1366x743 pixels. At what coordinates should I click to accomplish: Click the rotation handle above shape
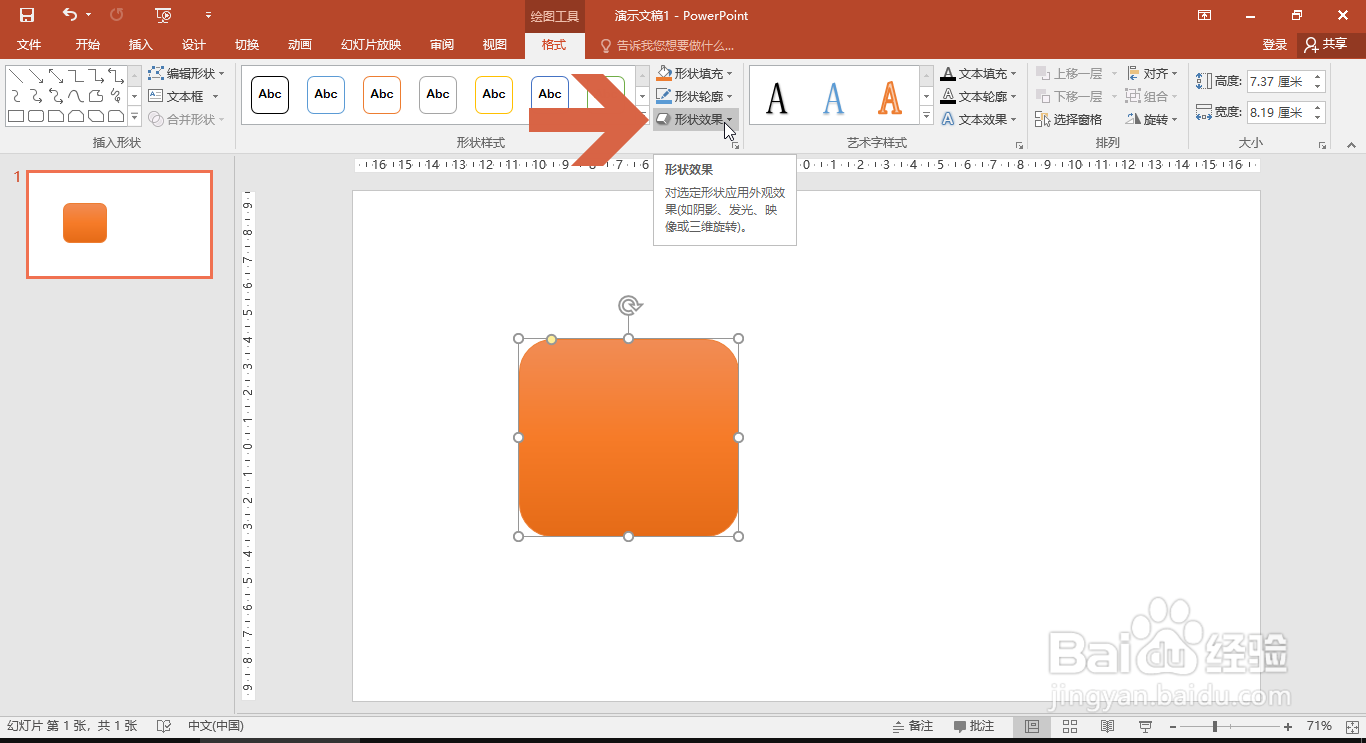pos(628,305)
